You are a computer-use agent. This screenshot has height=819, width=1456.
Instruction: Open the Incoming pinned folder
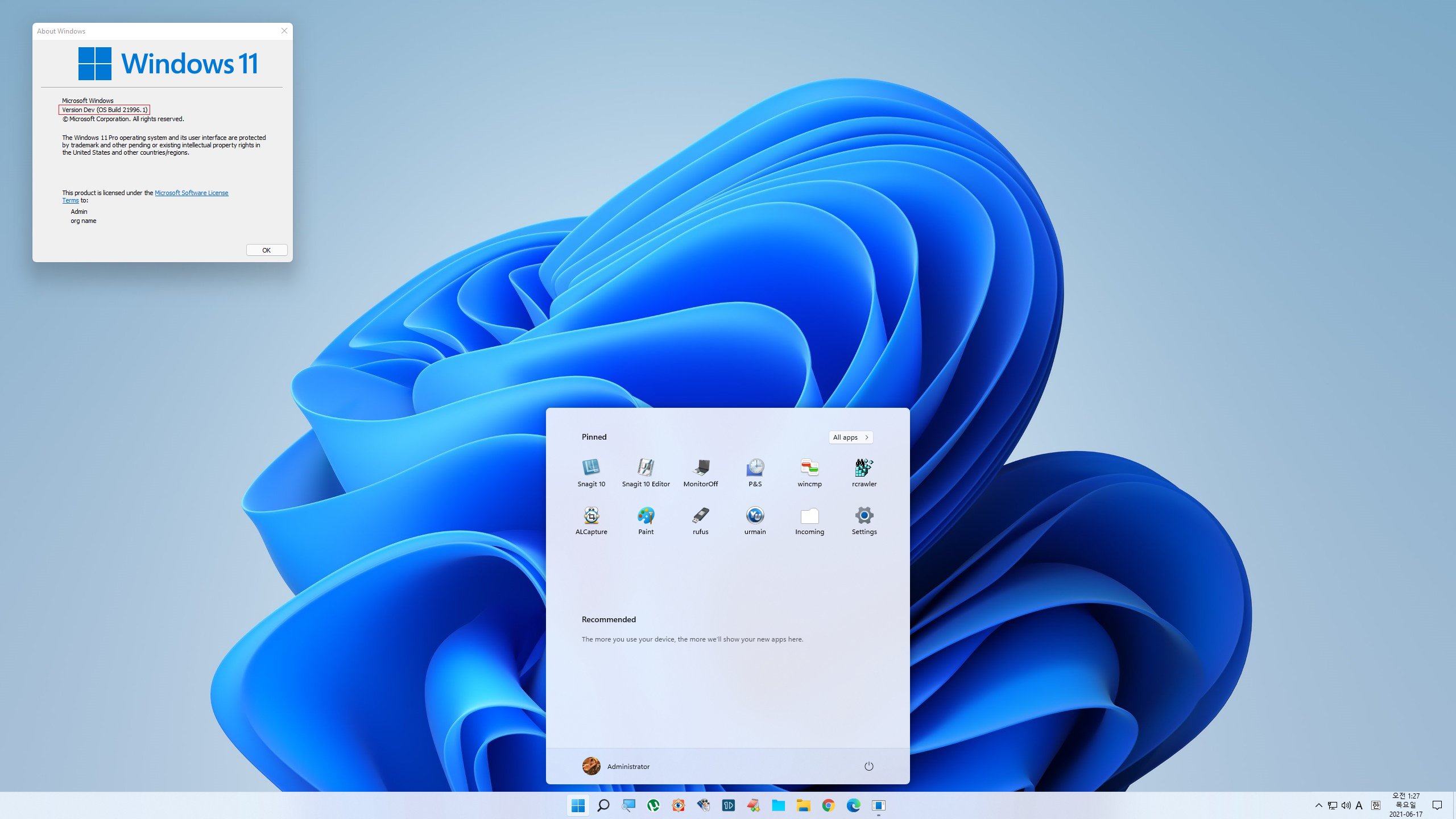point(809,520)
